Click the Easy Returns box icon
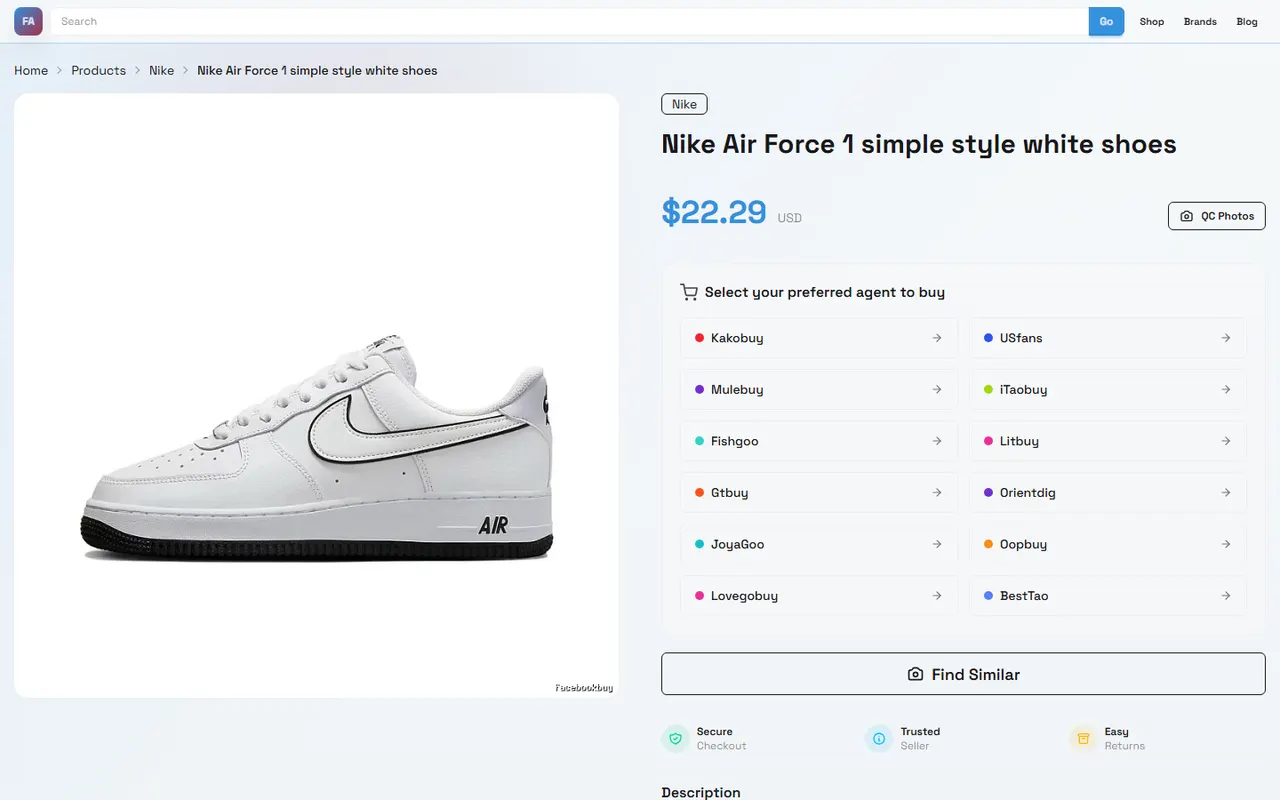 [1083, 739]
